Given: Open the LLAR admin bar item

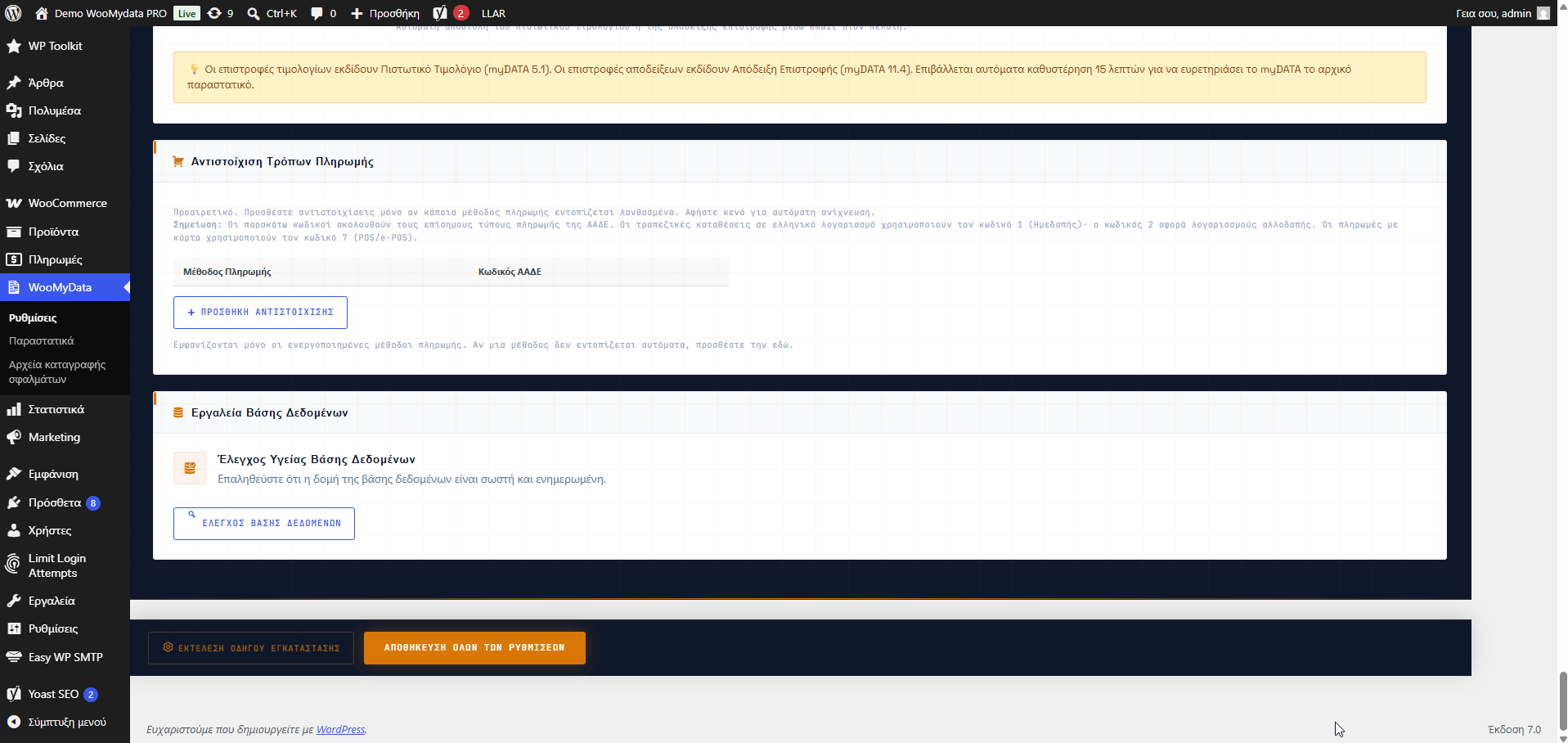Looking at the screenshot, I should 493,13.
